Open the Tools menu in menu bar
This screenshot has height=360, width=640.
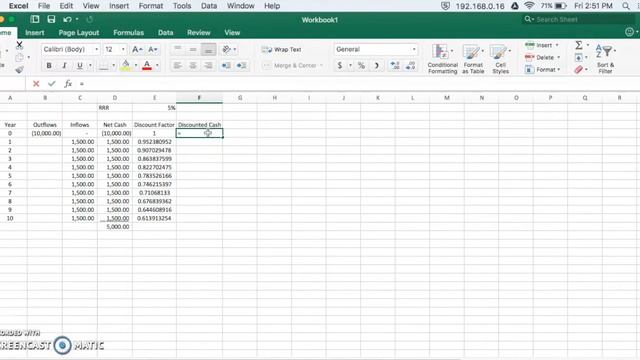[182, 6]
